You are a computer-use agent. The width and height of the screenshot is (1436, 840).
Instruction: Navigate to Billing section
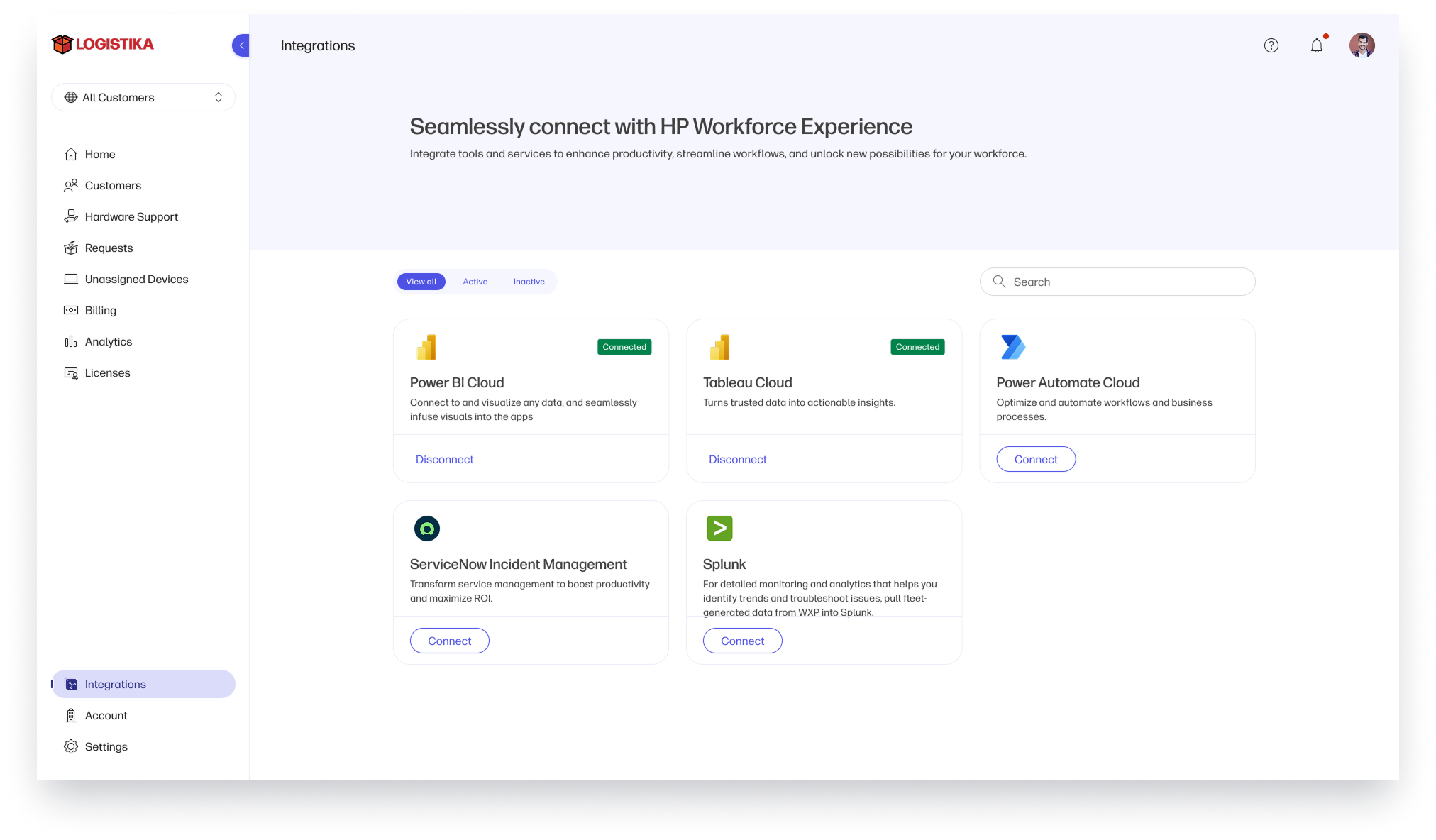(x=100, y=310)
